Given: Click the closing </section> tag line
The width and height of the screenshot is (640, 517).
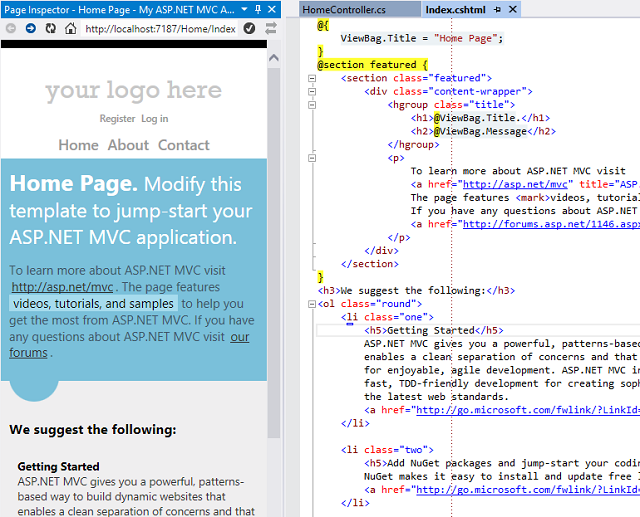Looking at the screenshot, I should click(x=369, y=264).
